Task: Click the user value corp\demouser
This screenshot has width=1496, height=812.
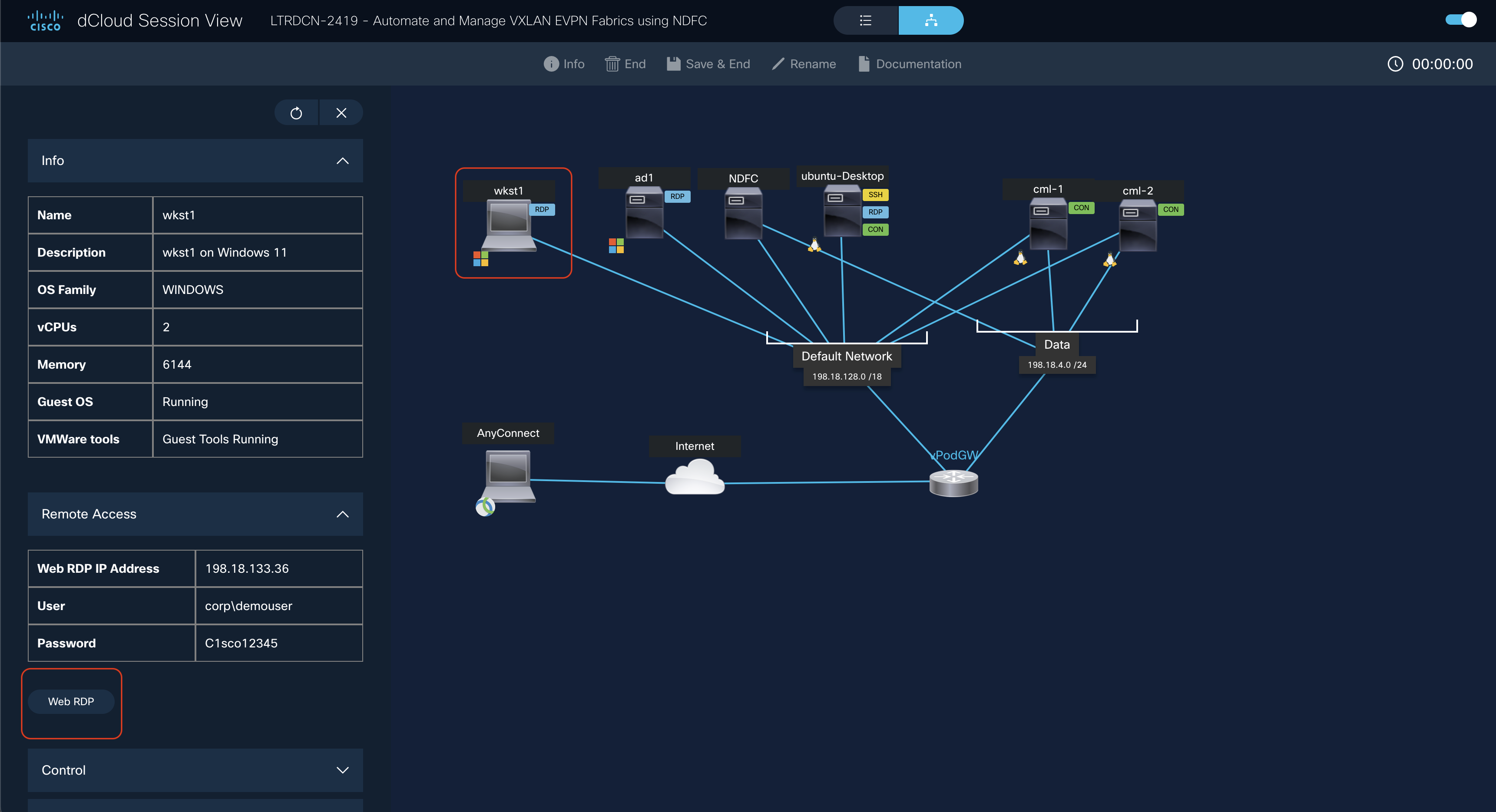Action: tap(248, 606)
